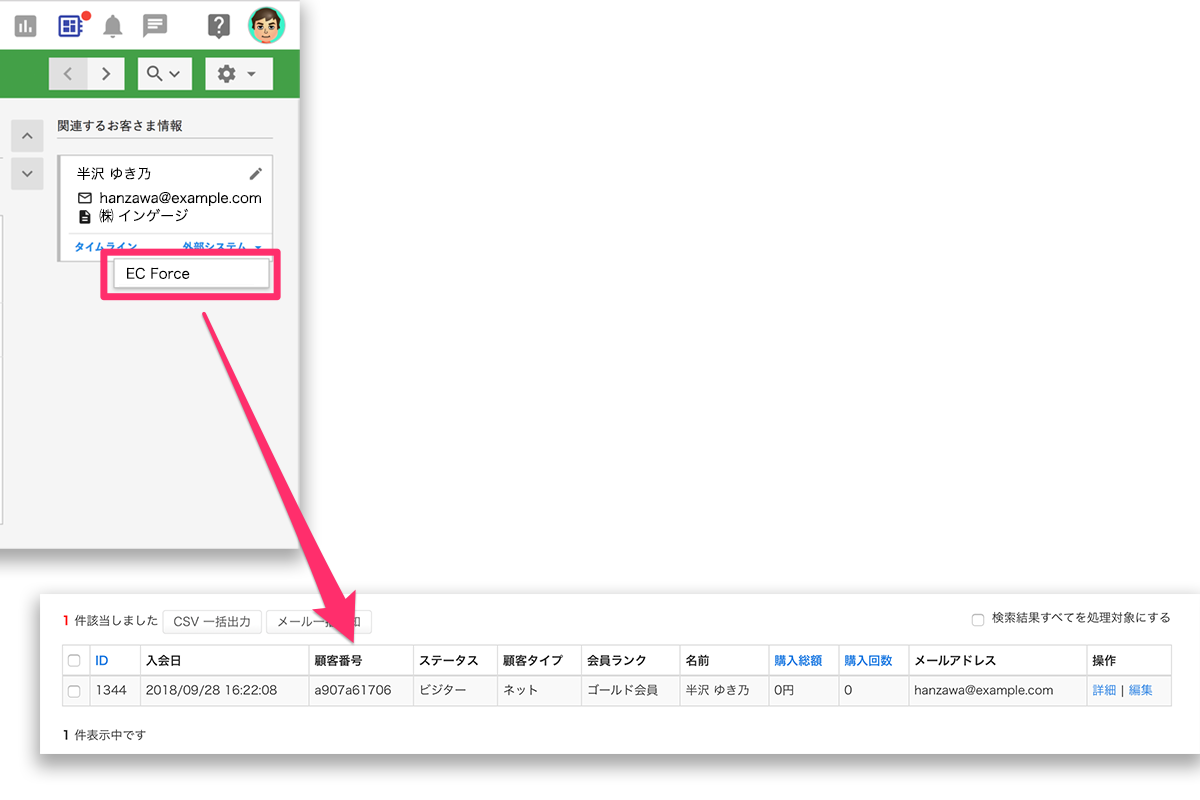Click the ID value 1344

coord(110,690)
